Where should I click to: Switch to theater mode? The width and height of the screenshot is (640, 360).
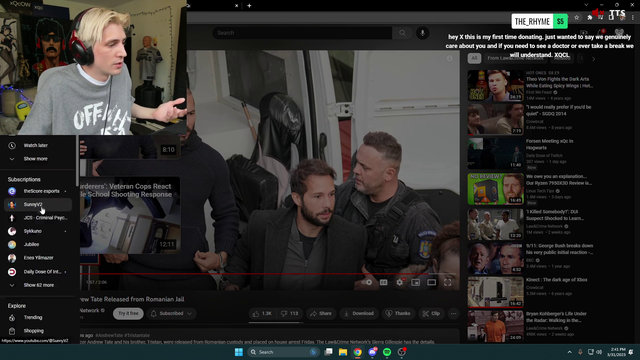coord(431,282)
